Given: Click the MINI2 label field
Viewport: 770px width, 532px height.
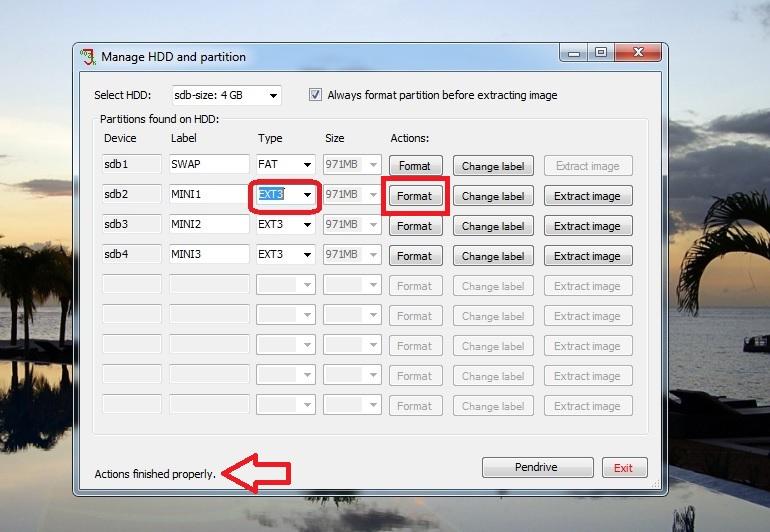Looking at the screenshot, I should (x=209, y=224).
